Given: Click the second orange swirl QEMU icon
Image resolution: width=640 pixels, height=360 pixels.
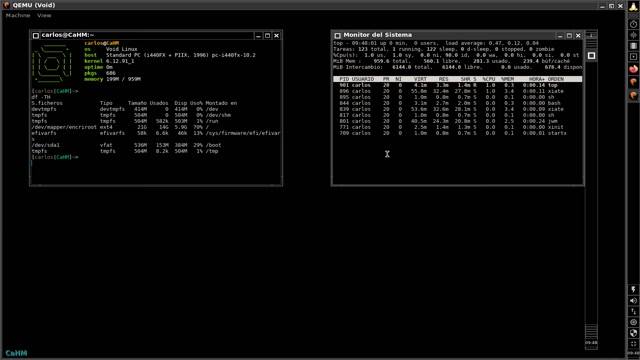Looking at the screenshot, I should pos(633,96).
